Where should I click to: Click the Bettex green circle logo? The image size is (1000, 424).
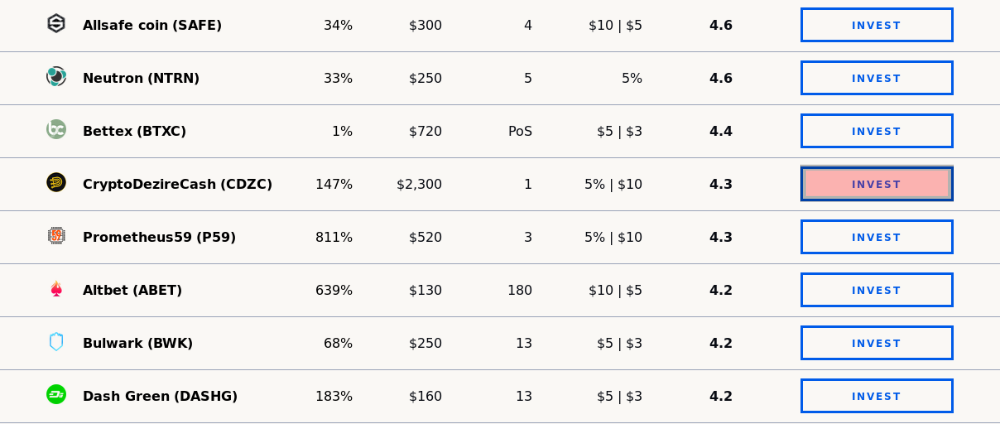56,129
